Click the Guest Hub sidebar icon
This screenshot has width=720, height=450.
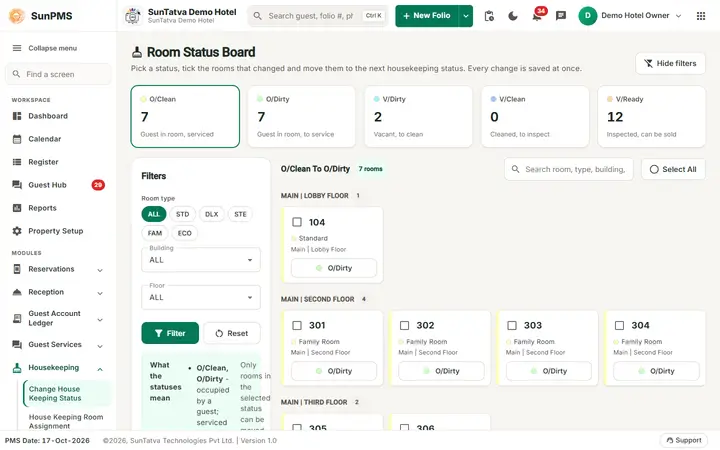(17, 185)
